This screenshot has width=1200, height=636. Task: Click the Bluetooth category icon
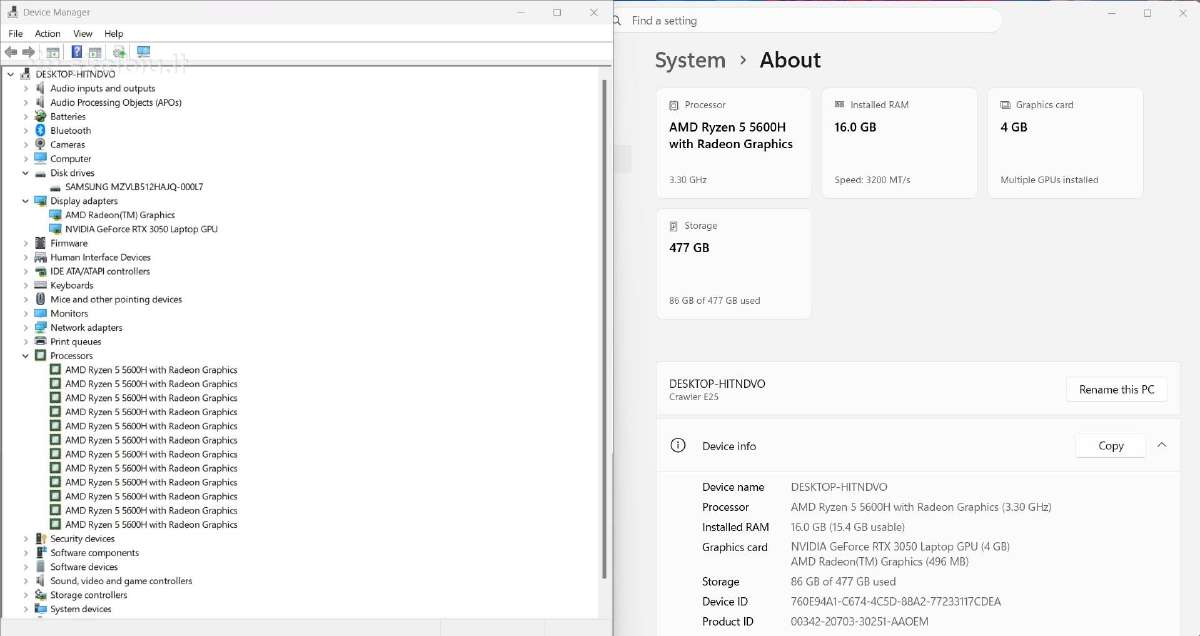(x=41, y=131)
